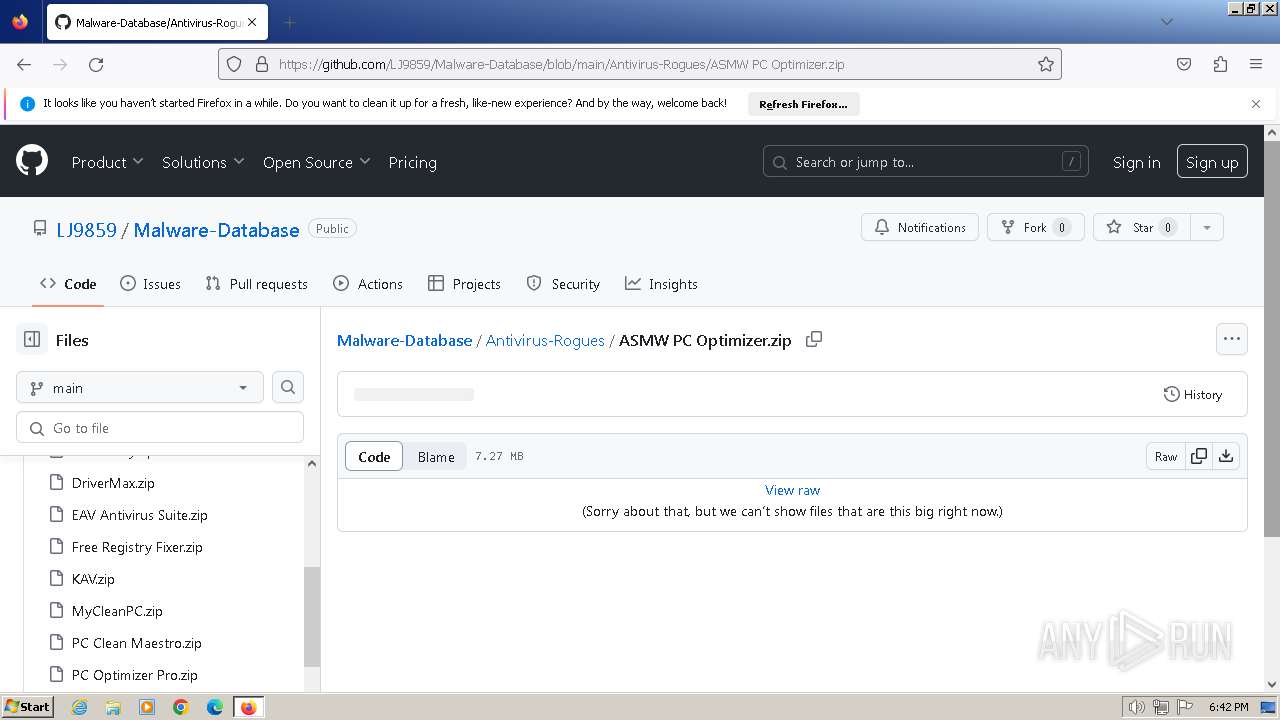This screenshot has width=1280, height=720.
Task: Focus the Go to file input
Action: pos(160,427)
